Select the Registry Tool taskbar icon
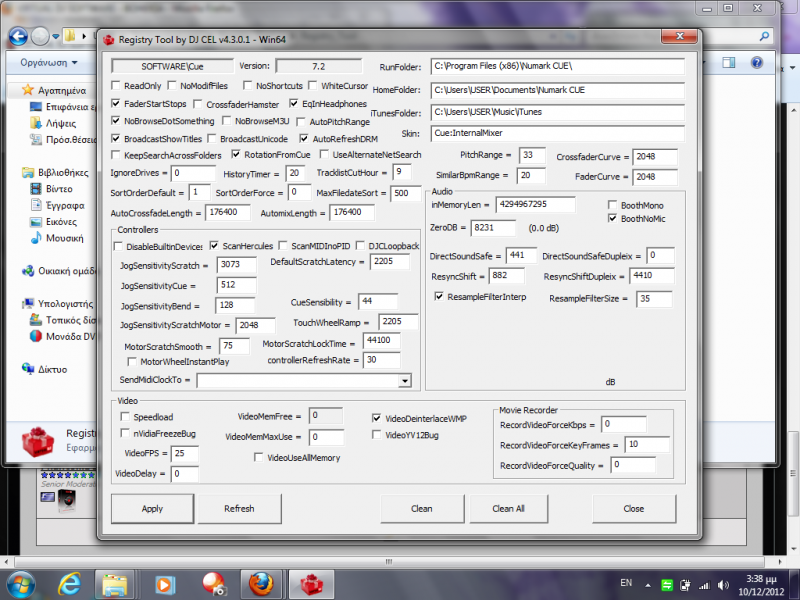Image resolution: width=800 pixels, height=600 pixels. coord(311,584)
